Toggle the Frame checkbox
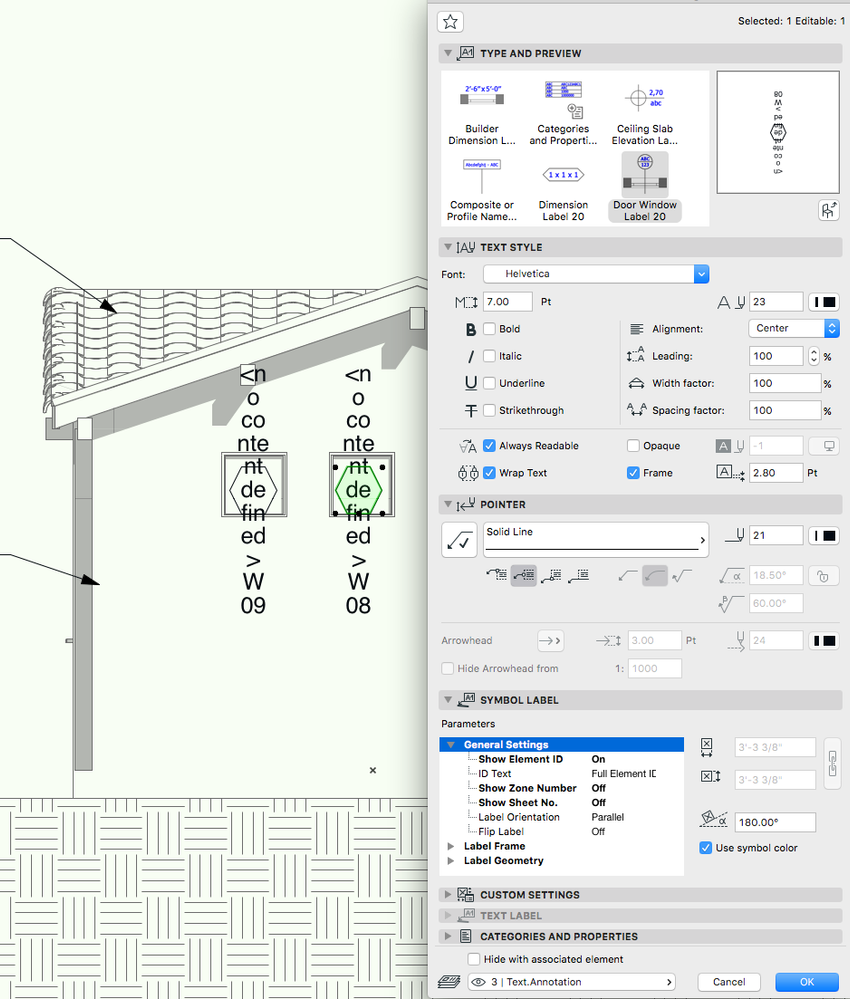Screen dimensions: 850x999 [x=633, y=473]
